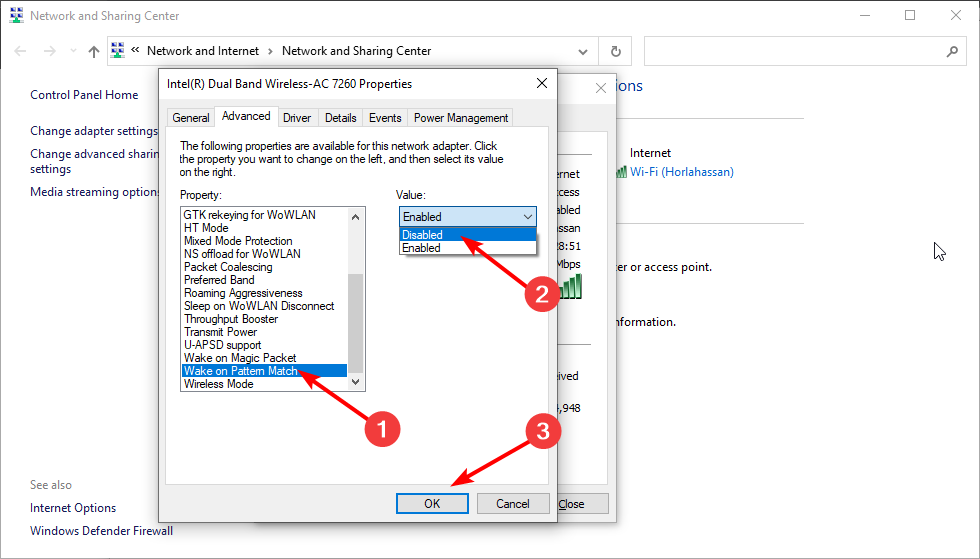Switch to the General tab
This screenshot has width=980, height=559.
tap(191, 118)
